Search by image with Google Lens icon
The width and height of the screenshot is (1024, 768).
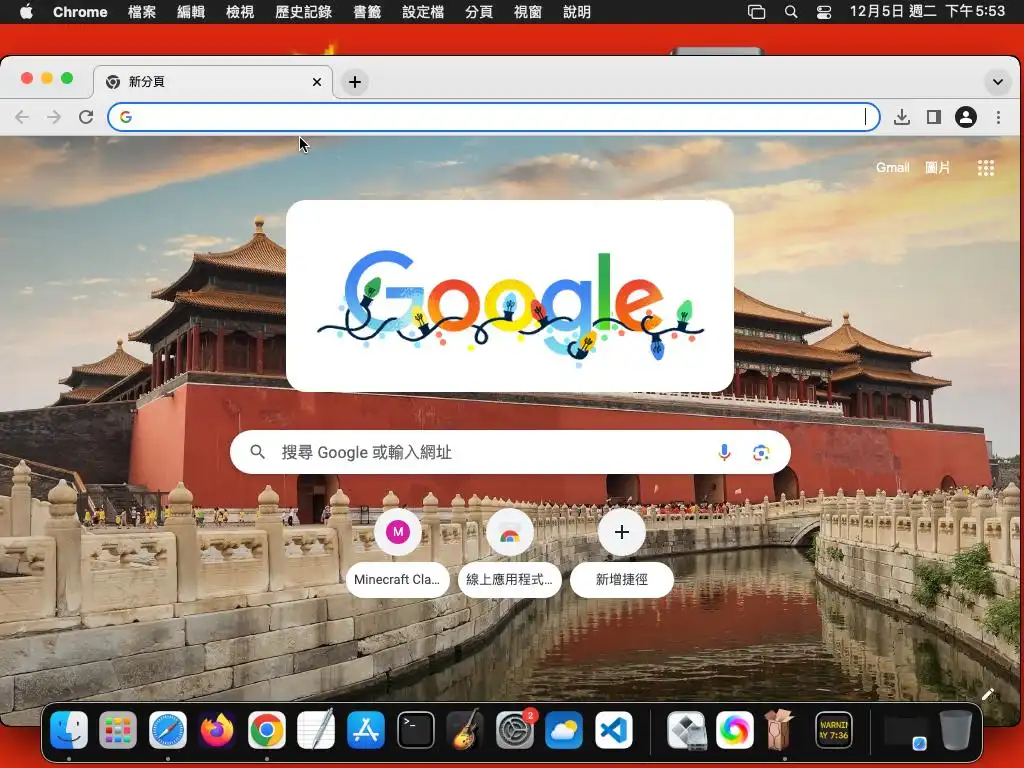pos(761,452)
